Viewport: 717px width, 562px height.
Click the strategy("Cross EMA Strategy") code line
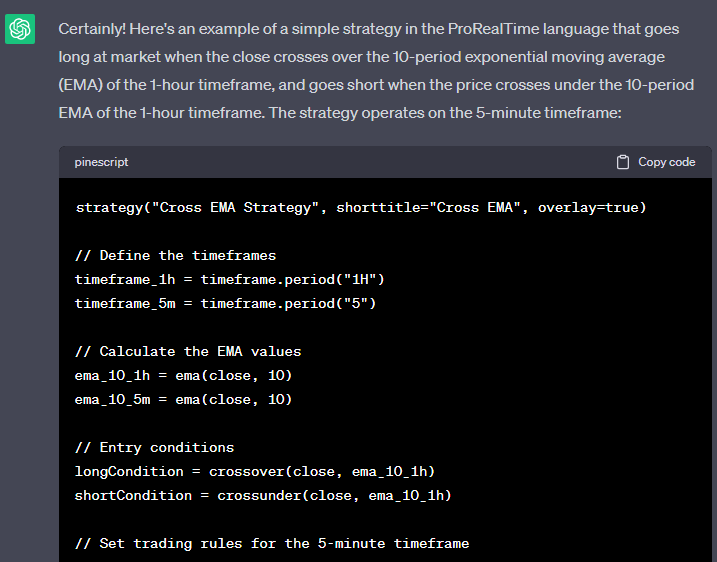[360, 208]
